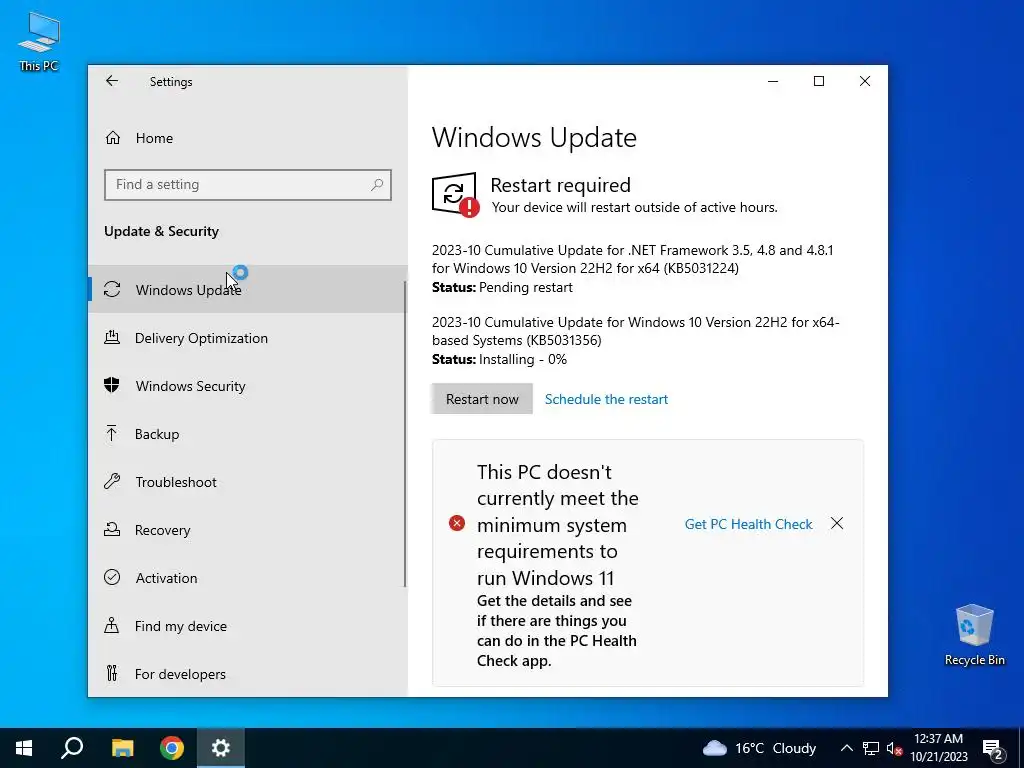This screenshot has height=768, width=1024.
Task: Open the taskbar clock showing 12:37 AM
Action: 938,748
